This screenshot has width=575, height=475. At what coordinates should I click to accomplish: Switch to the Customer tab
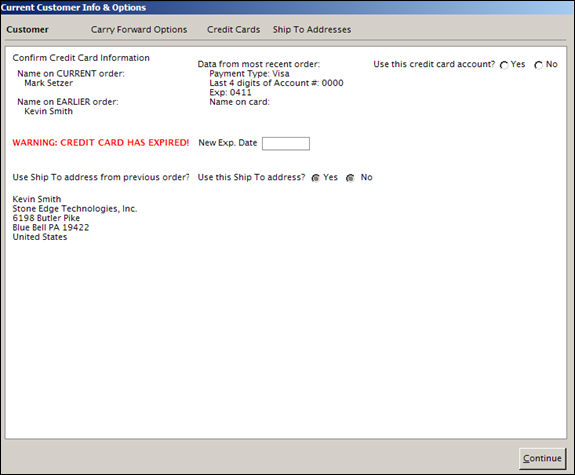[x=28, y=29]
